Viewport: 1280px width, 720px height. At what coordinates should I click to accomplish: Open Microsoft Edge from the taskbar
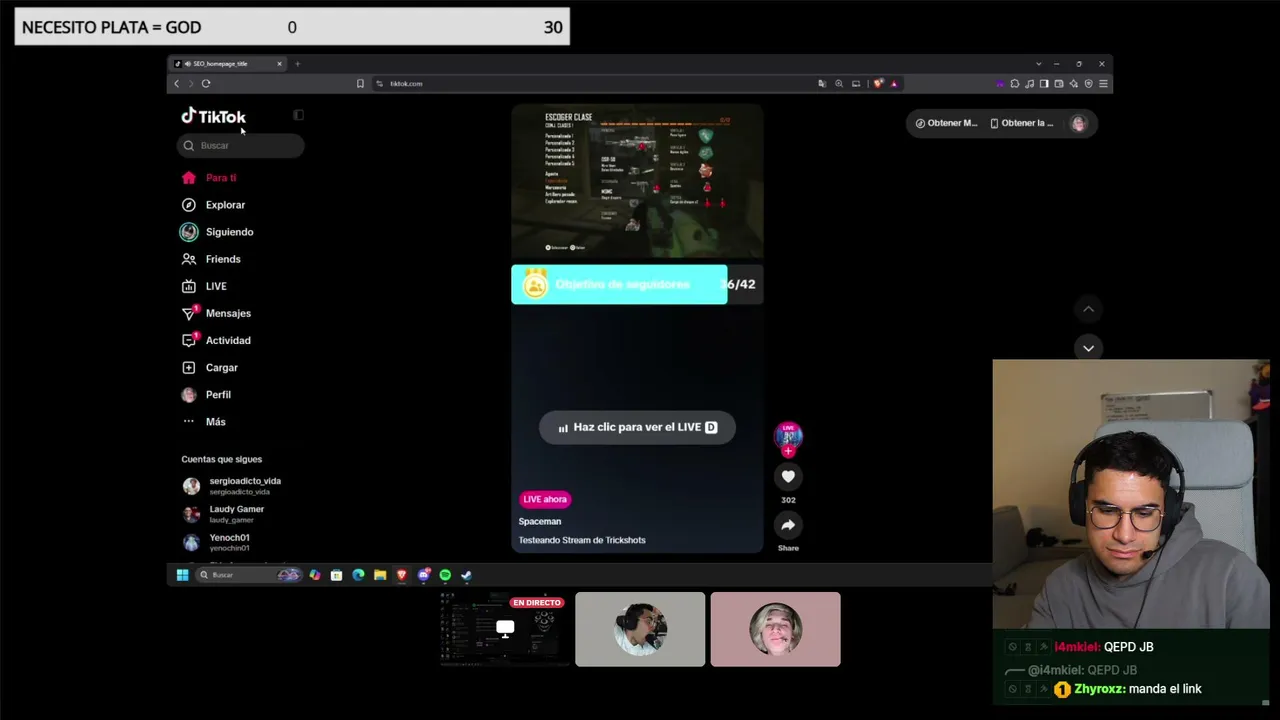coord(358,575)
